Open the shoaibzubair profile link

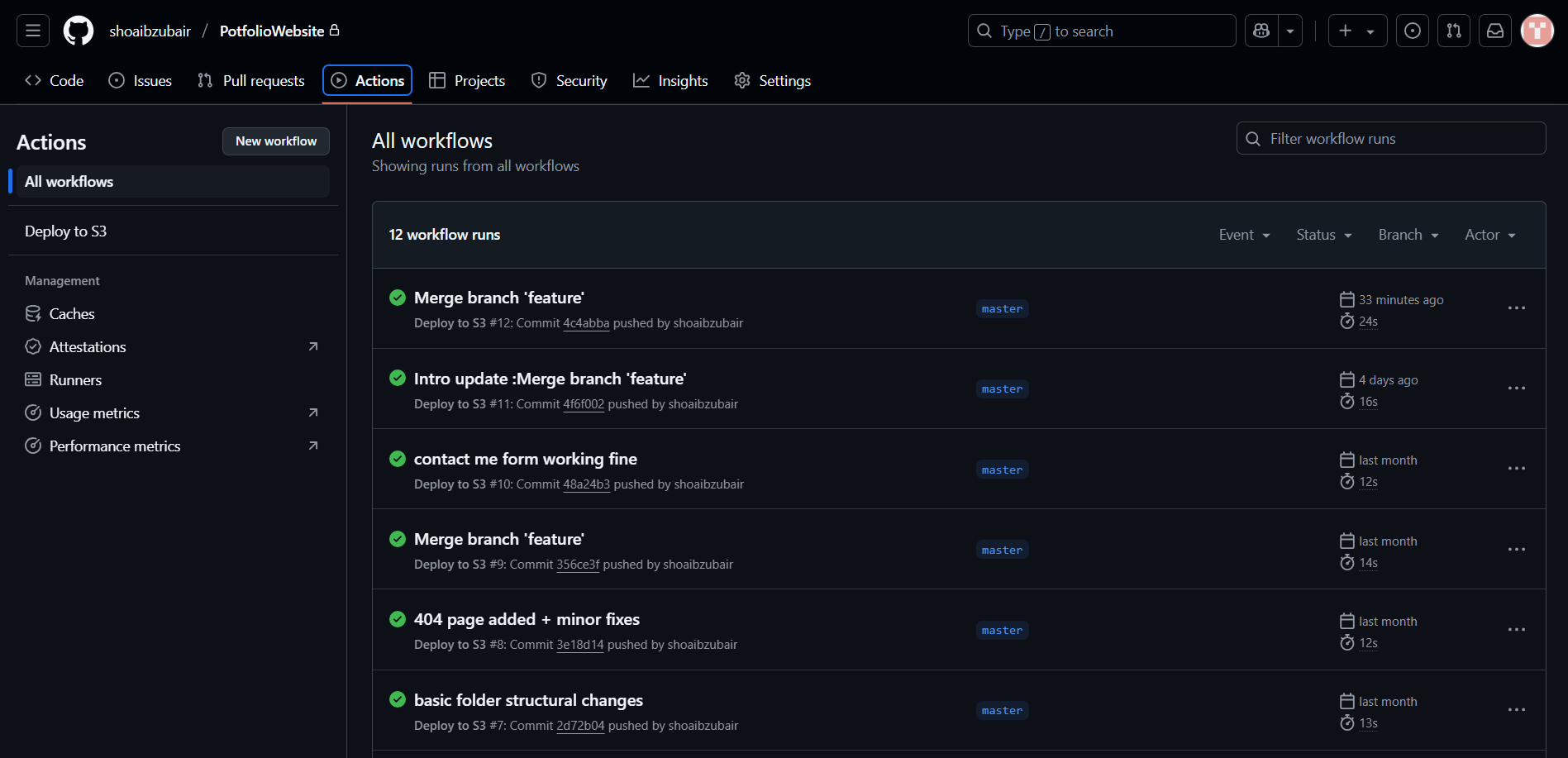[150, 31]
